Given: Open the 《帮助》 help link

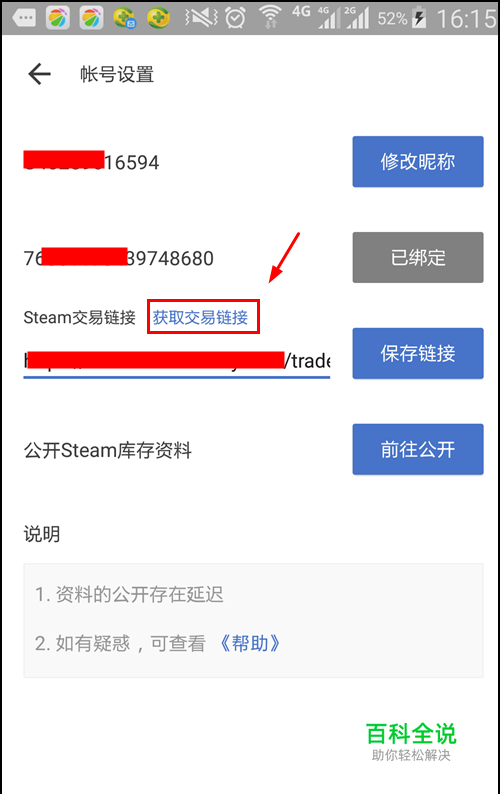Looking at the screenshot, I should point(250,644).
